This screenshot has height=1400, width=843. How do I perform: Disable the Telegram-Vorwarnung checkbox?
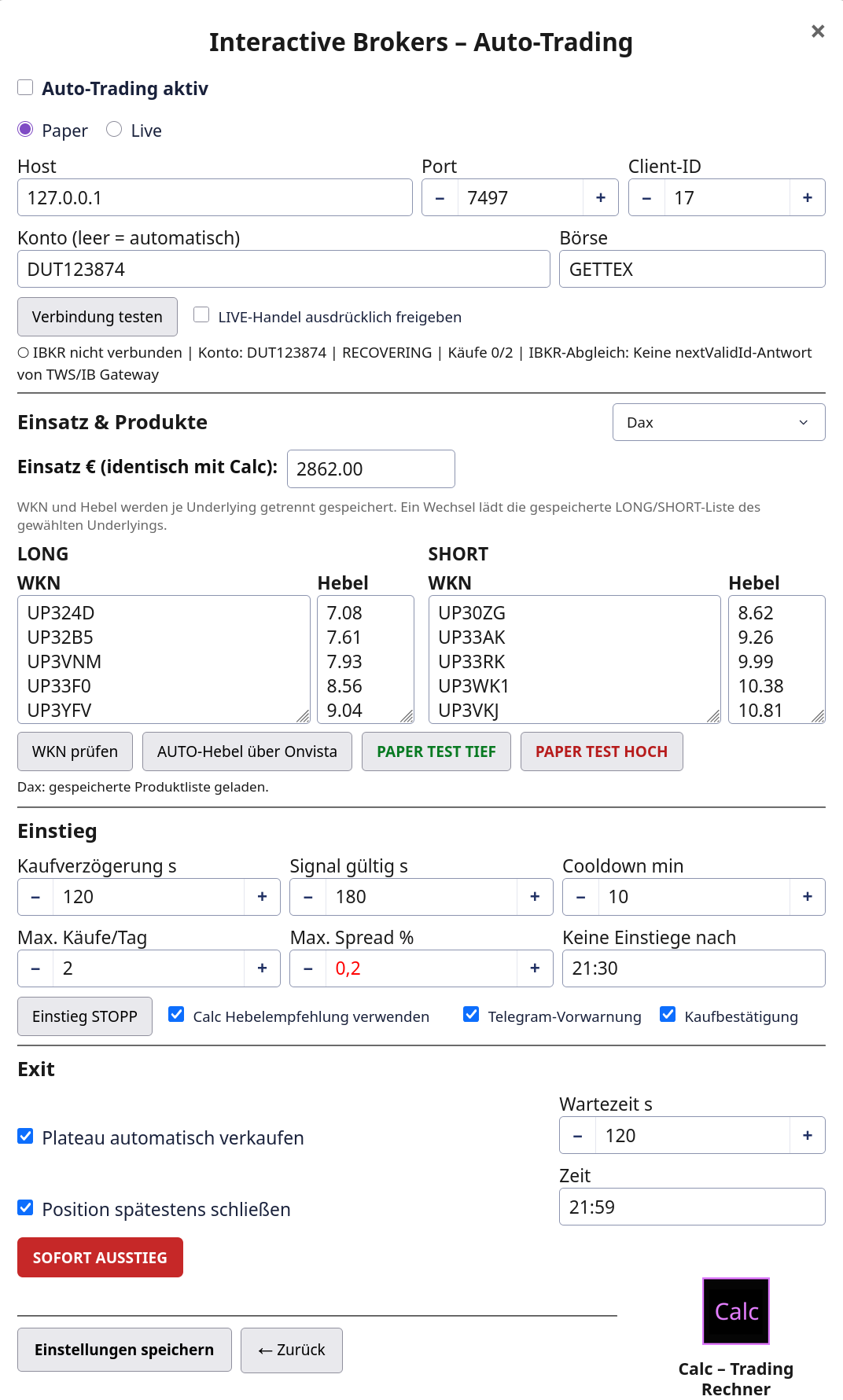pyautogui.click(x=471, y=1014)
